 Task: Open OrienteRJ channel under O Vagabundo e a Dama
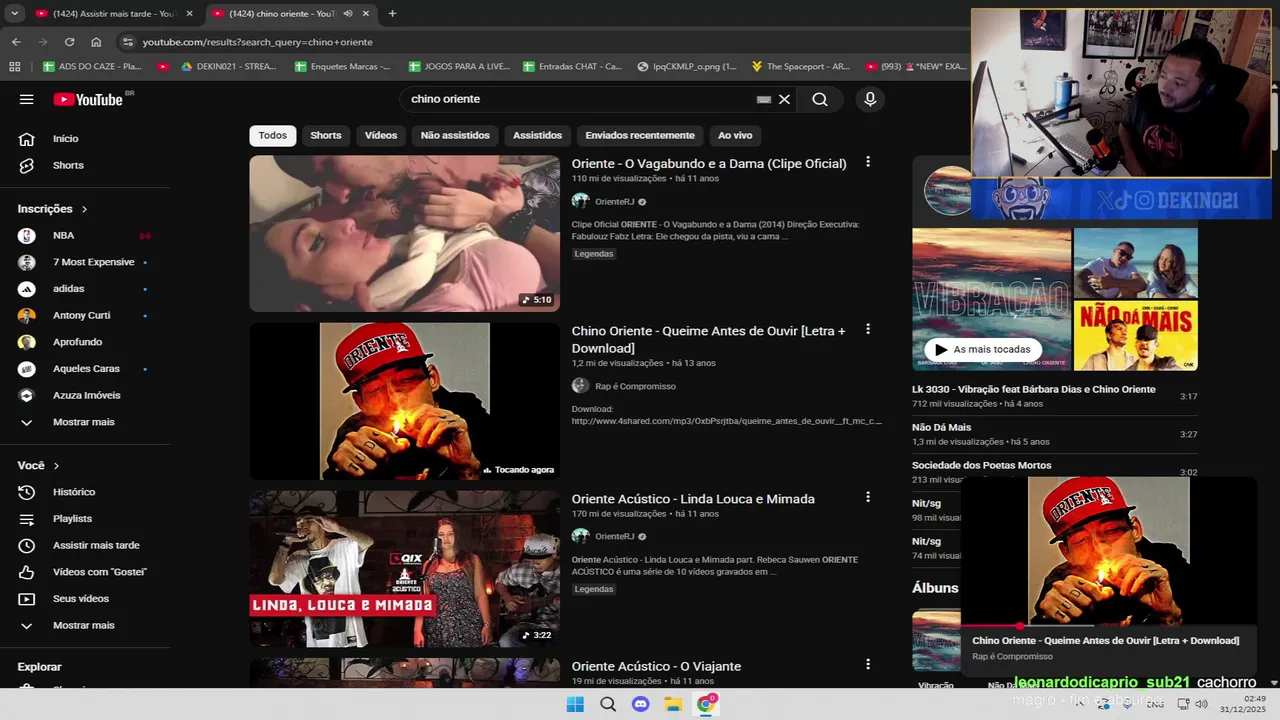click(615, 202)
